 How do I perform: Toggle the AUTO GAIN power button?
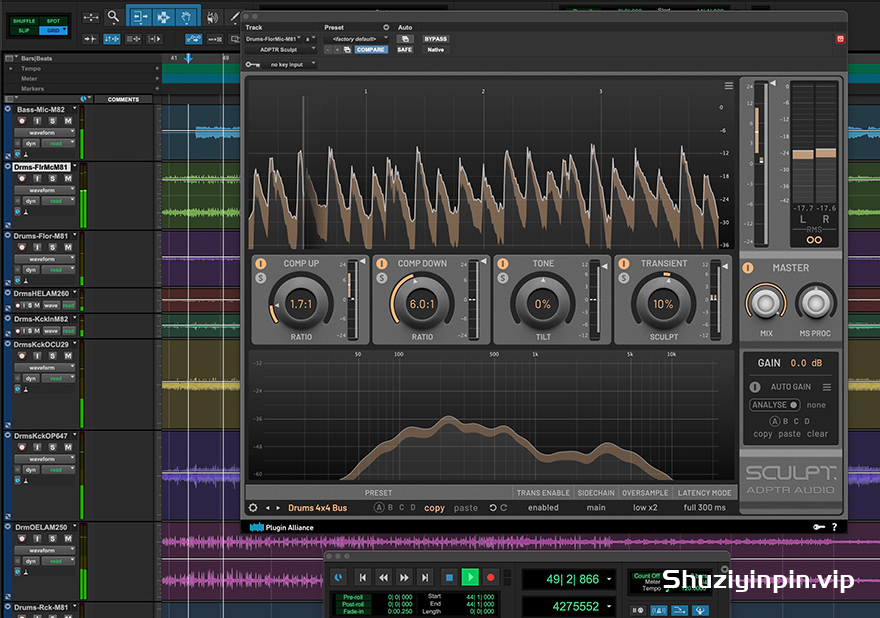click(x=755, y=387)
